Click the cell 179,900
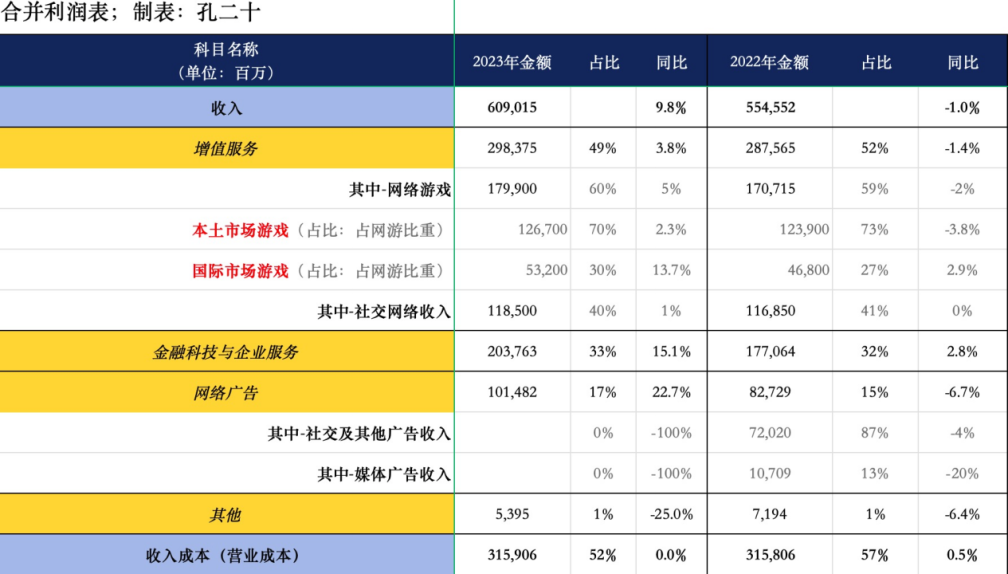Screen dimensions: 1008x574 coord(512,189)
